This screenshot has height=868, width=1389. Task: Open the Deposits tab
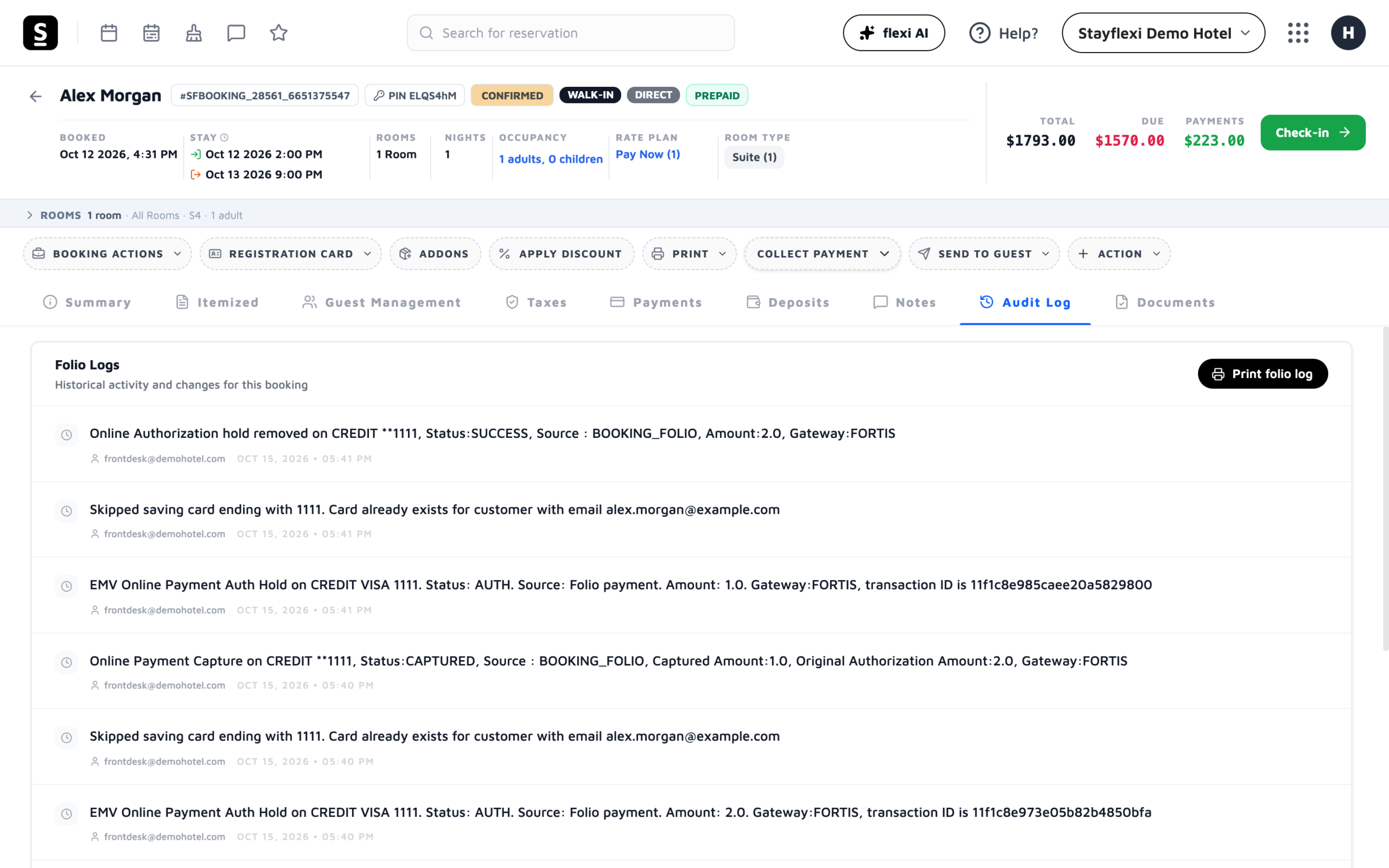point(787,303)
